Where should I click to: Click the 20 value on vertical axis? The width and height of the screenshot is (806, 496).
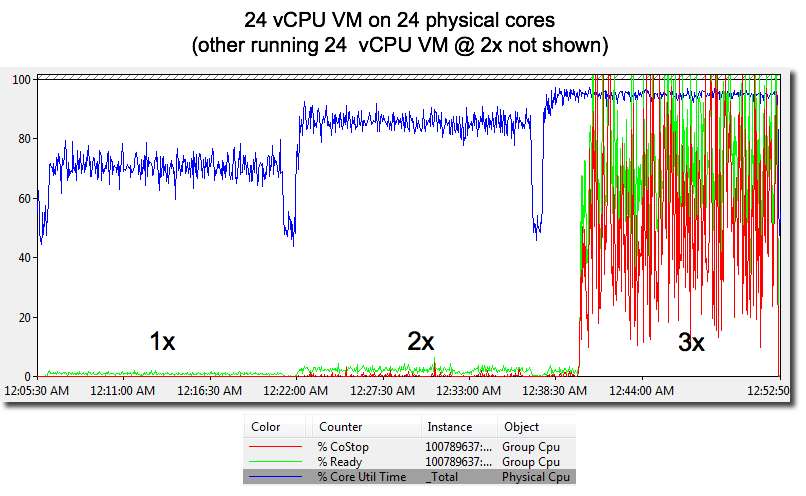pos(24,318)
